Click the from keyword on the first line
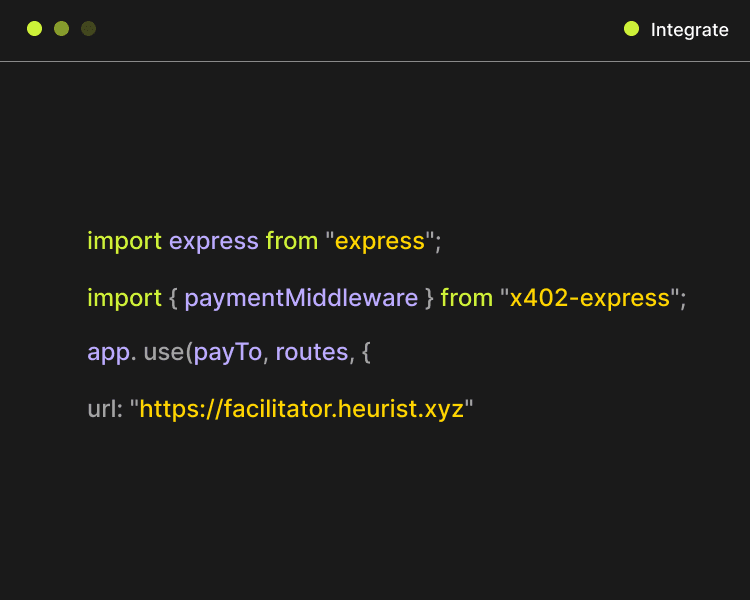This screenshot has width=750, height=600. [x=292, y=241]
